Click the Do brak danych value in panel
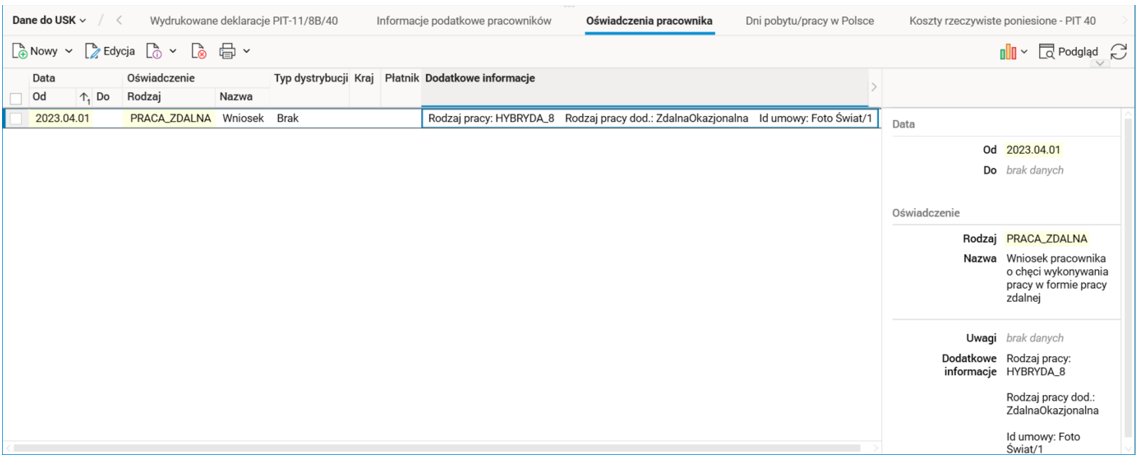This screenshot has height=463, width=1140. pyautogui.click(x=1035, y=170)
